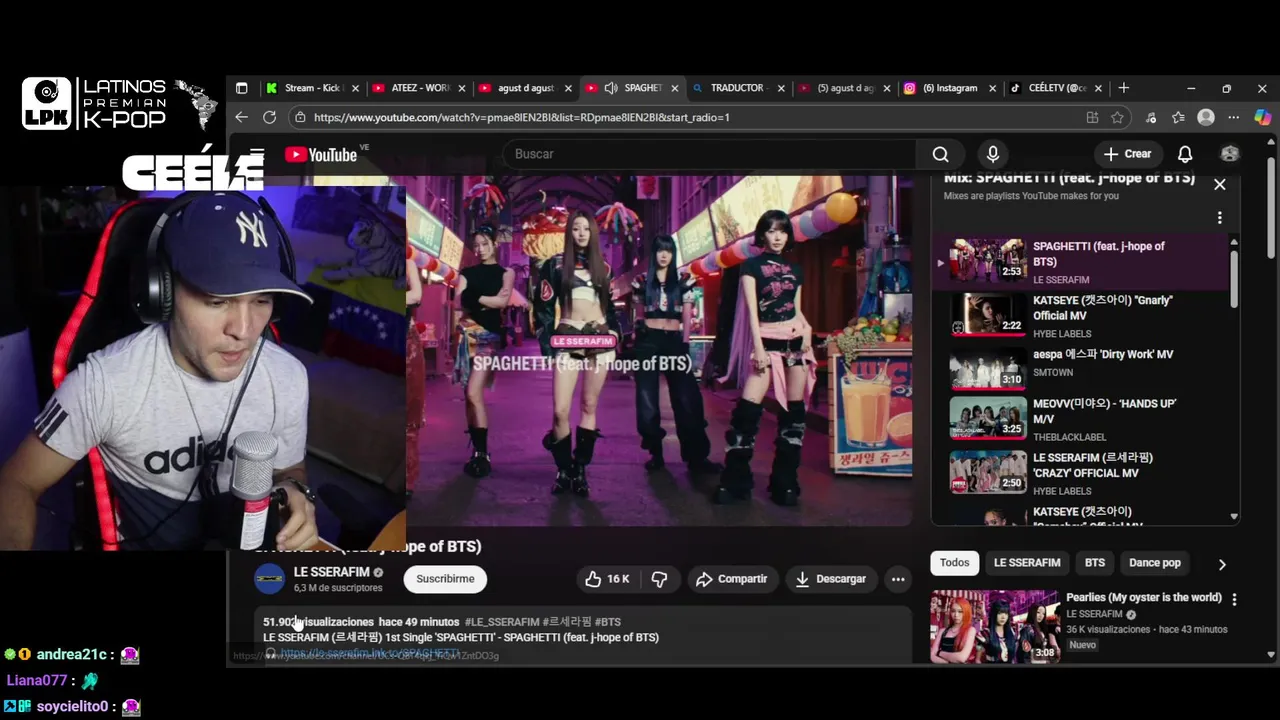Dislike the video with the thumbs down
The height and width of the screenshot is (720, 1280).
[x=659, y=579]
